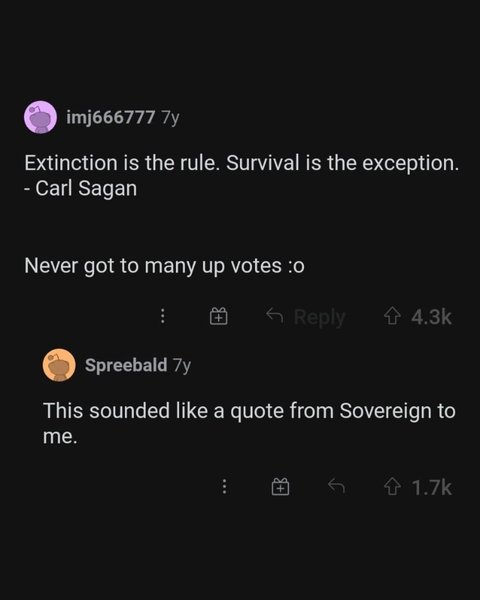Screen dimensions: 480x600
Task: Open imj666777's purple avatar profile
Action: 41,117
